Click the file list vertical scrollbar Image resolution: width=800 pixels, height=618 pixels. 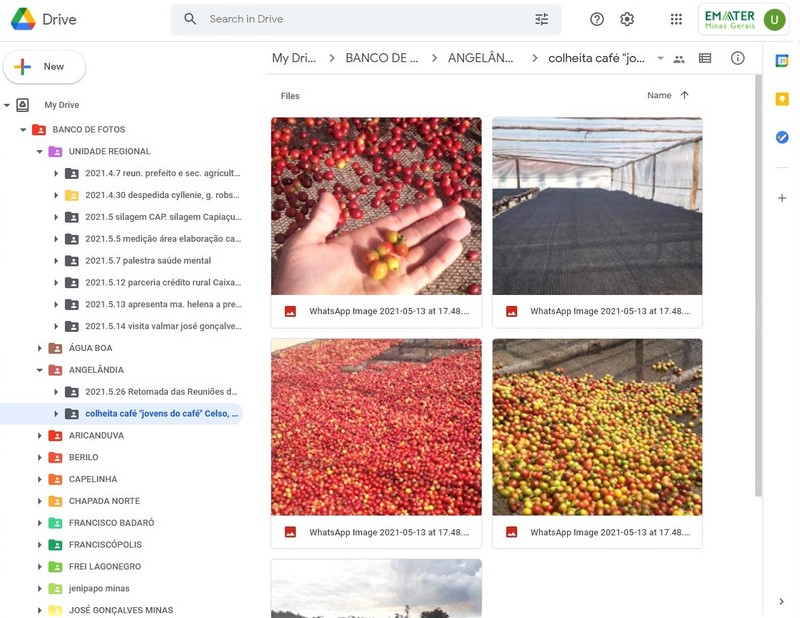click(758, 286)
